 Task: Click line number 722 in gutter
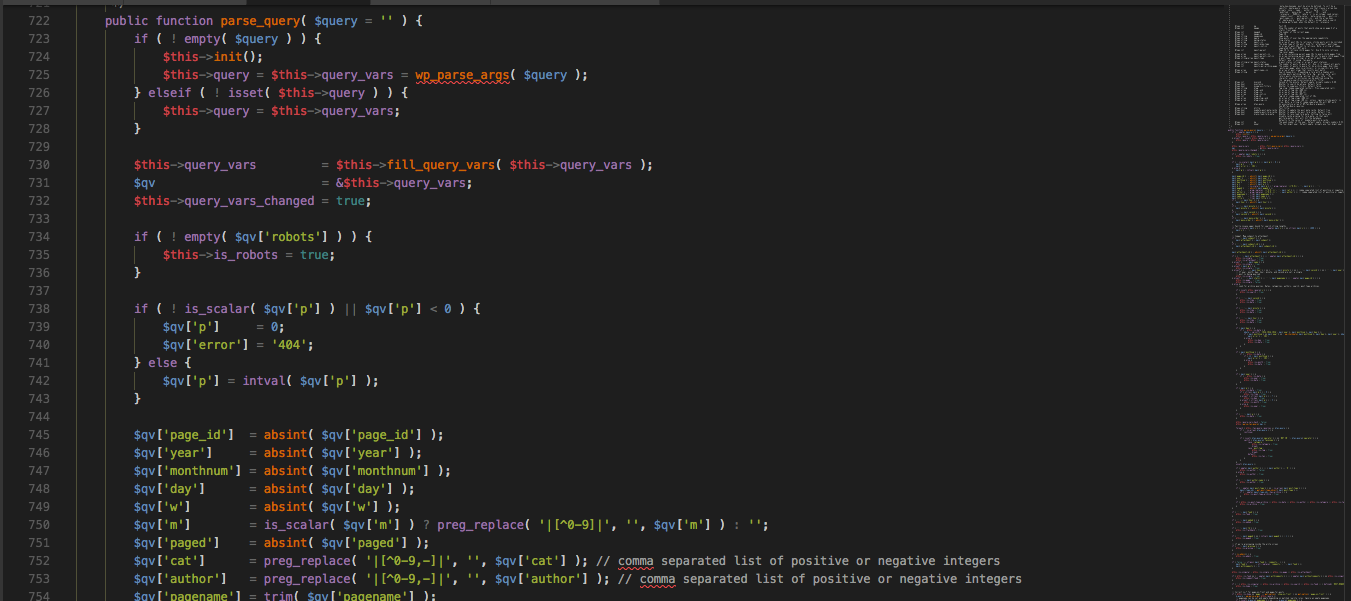coord(37,21)
